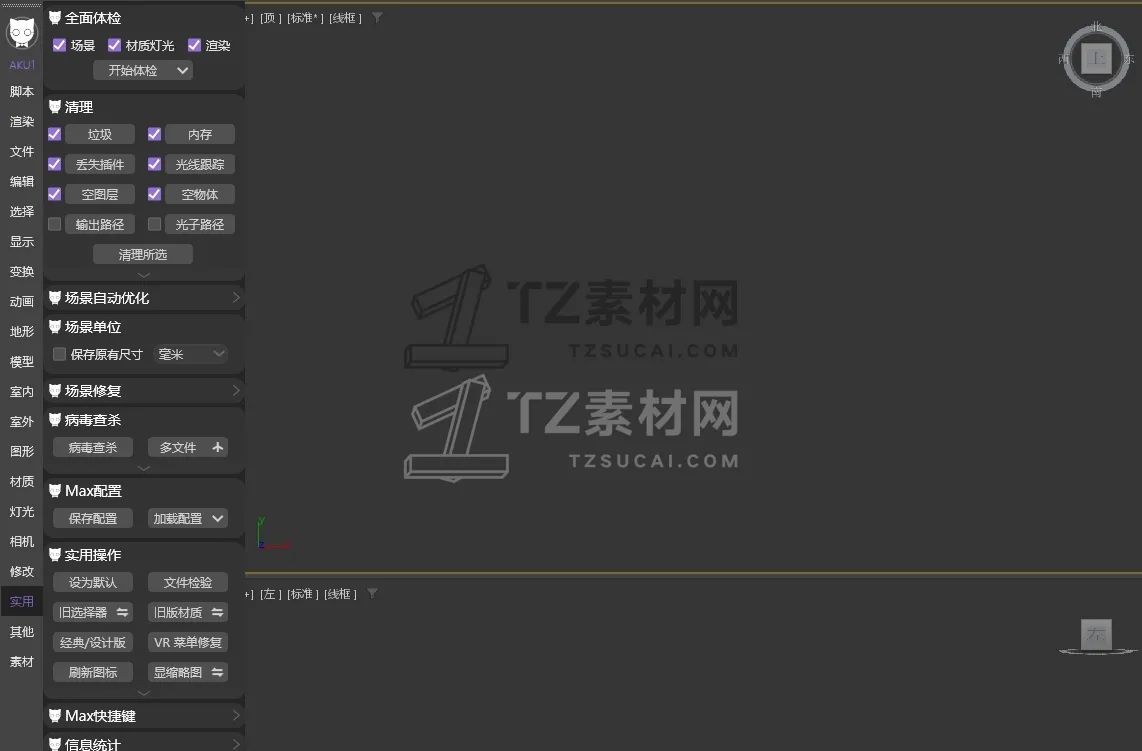This screenshot has width=1142, height=751.
Task: Click the ViewCube in the top viewport
Action: (1097, 58)
